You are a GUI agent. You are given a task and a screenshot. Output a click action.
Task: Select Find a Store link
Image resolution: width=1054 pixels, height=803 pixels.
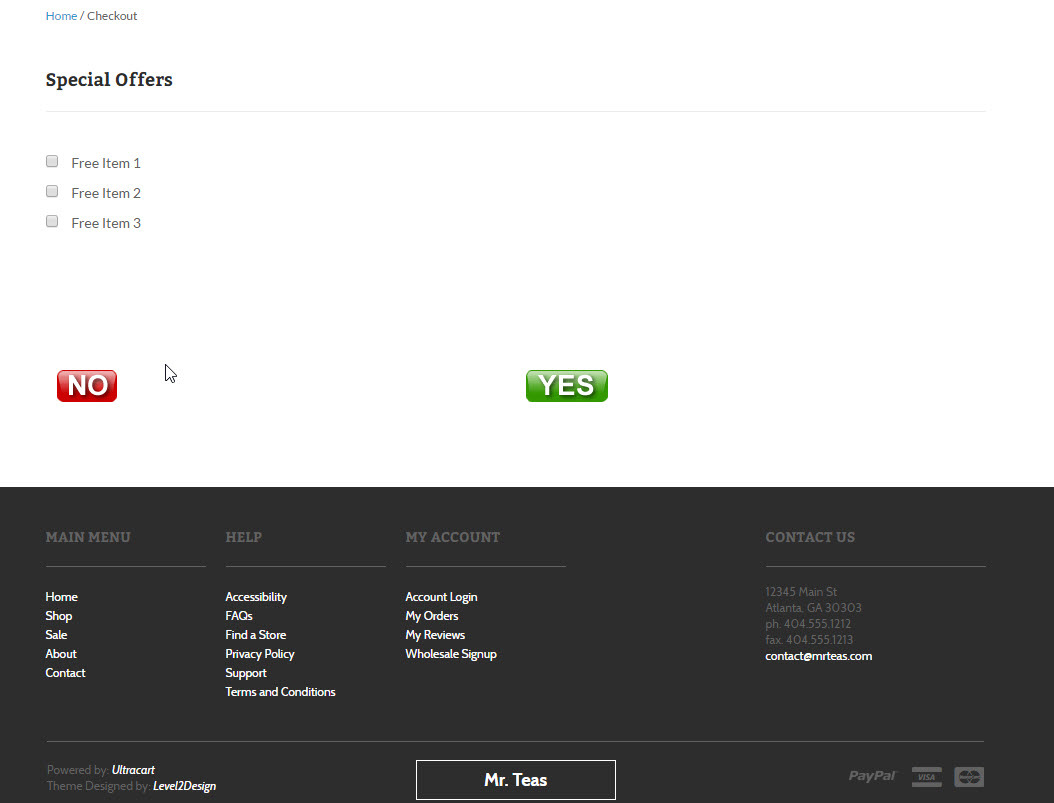pyautogui.click(x=255, y=634)
